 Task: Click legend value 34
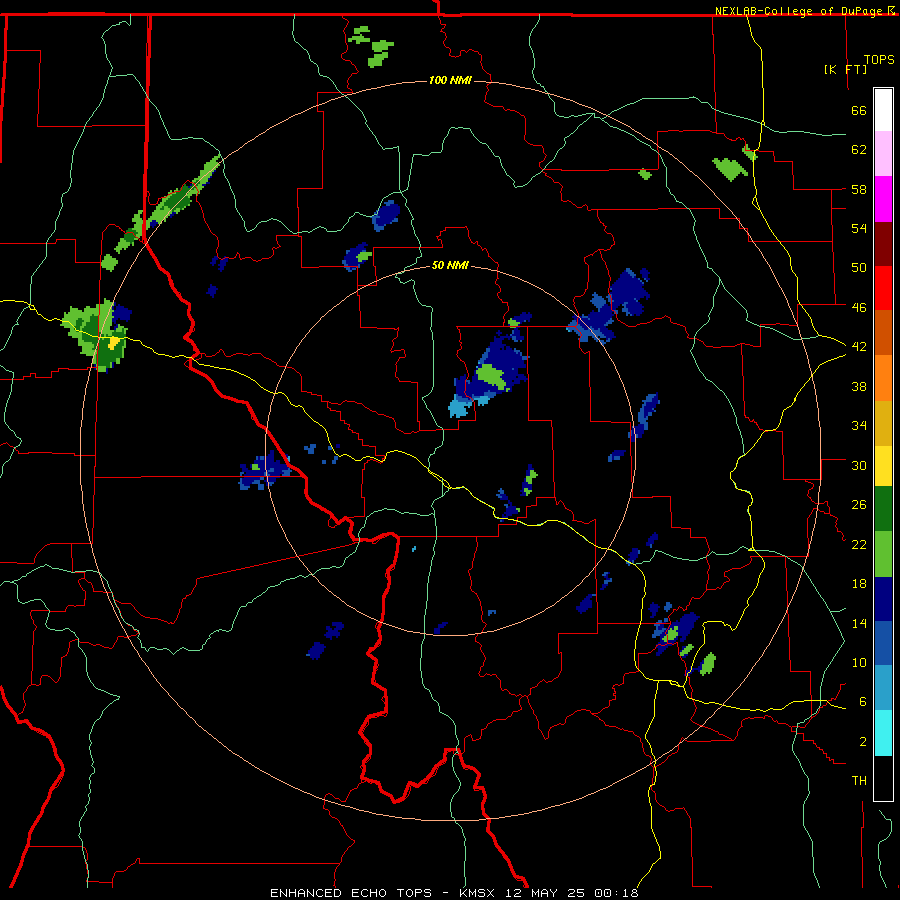pos(859,425)
